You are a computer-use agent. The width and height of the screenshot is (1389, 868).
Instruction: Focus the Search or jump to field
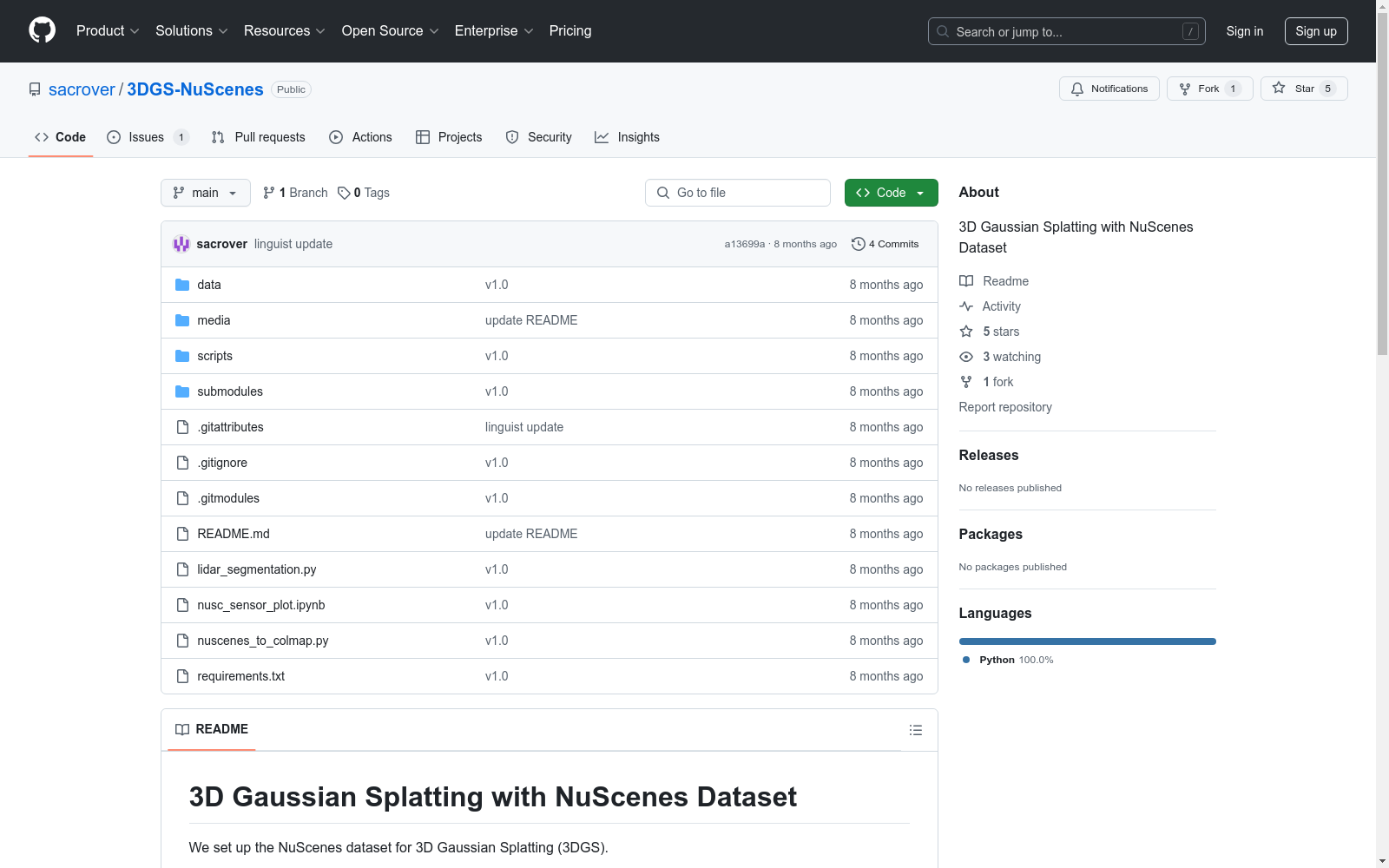point(1067,31)
